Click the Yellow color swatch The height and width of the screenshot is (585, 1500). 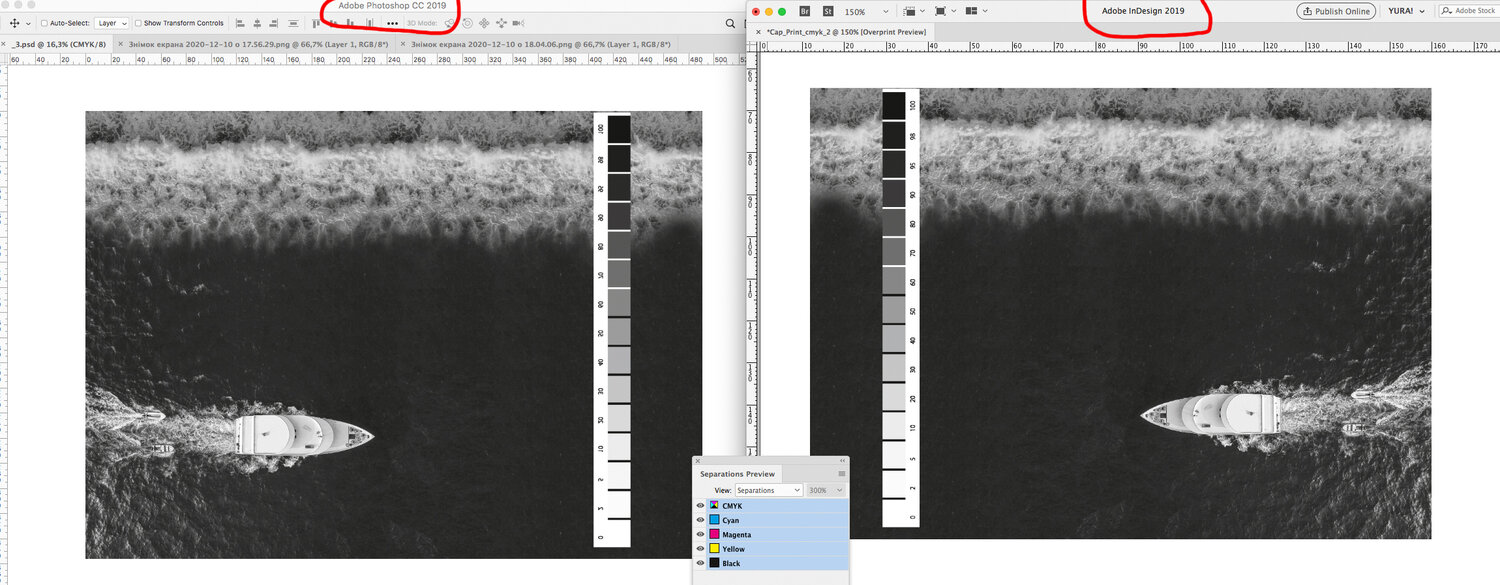coord(714,549)
